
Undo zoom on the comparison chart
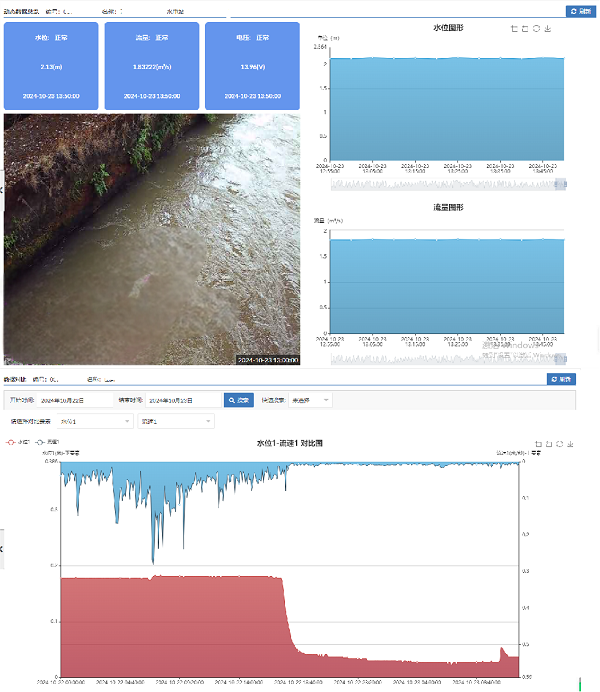(550, 442)
